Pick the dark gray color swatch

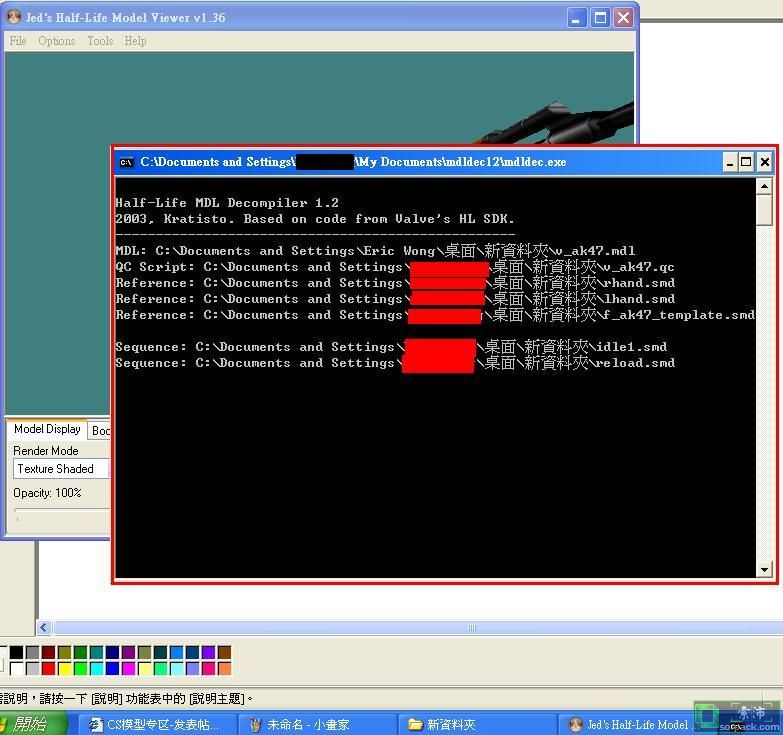click(32, 652)
